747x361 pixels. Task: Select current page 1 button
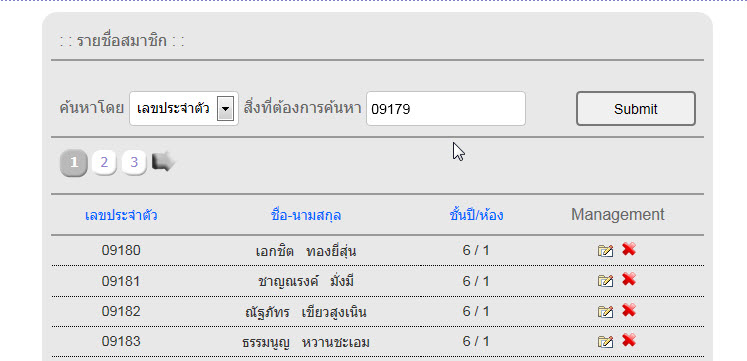(74, 163)
